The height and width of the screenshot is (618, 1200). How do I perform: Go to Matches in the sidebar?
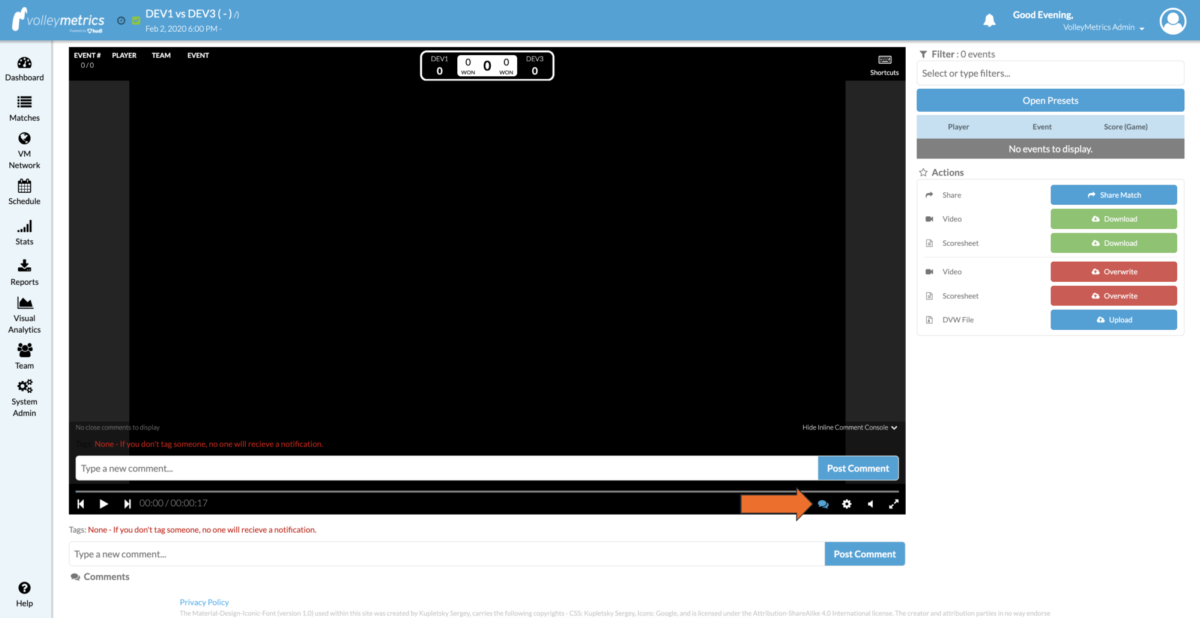24,109
